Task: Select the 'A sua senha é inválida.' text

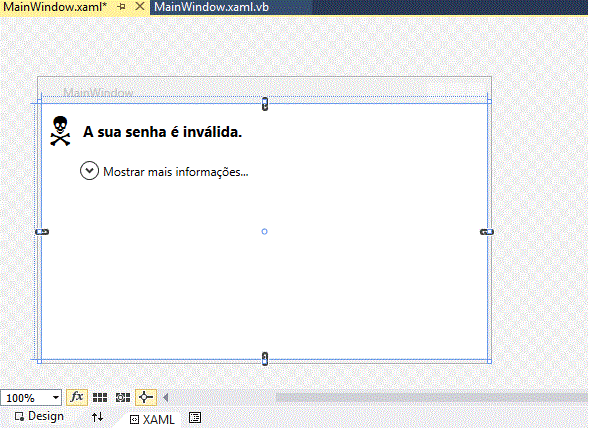Action: [x=162, y=132]
